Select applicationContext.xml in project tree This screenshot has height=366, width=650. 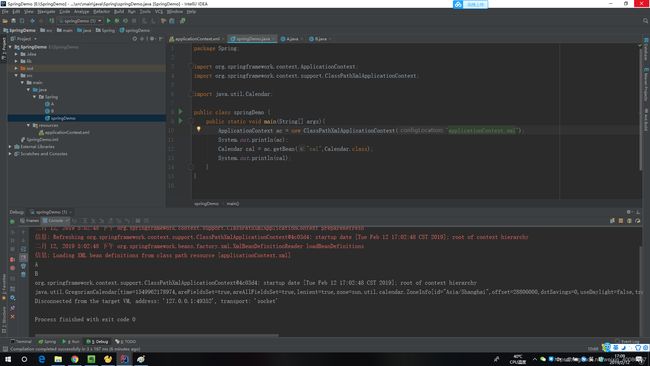coord(64,133)
